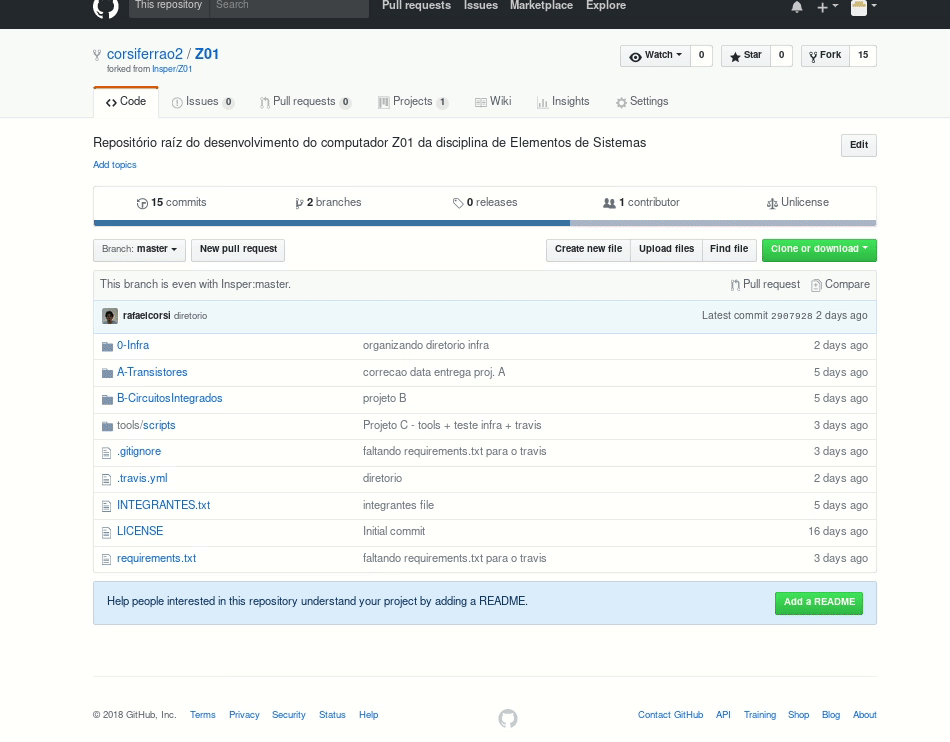The height and width of the screenshot is (742, 950).
Task: Click the Compare diff icon
Action: pyautogui.click(x=816, y=285)
